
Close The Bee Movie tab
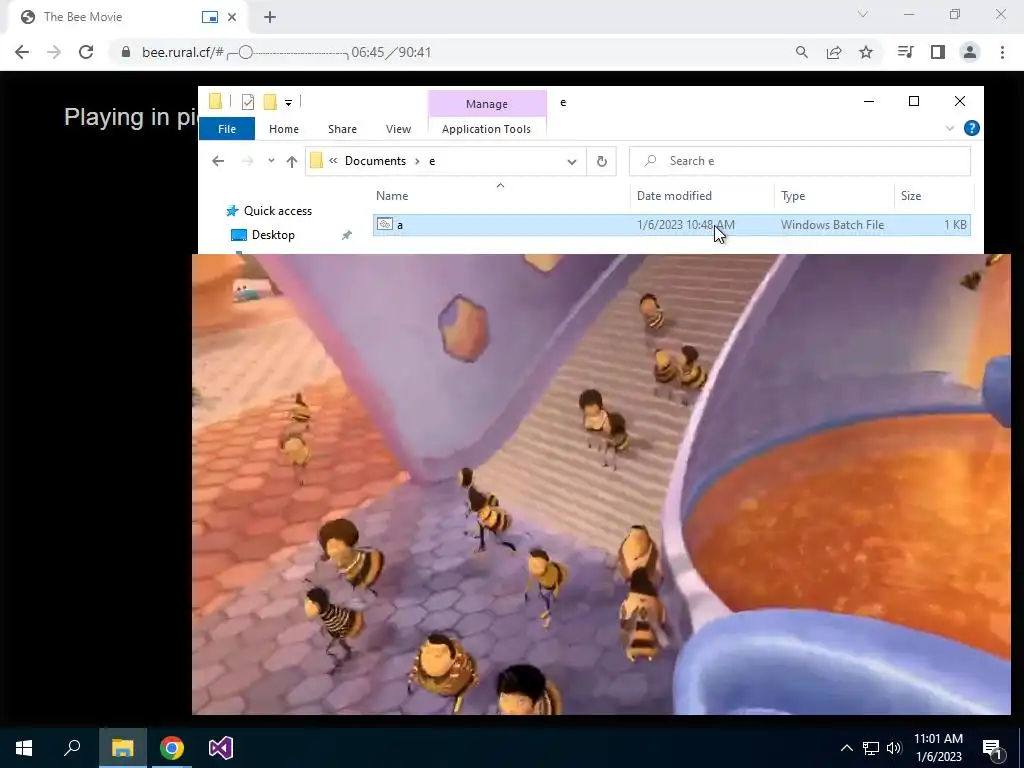point(232,18)
